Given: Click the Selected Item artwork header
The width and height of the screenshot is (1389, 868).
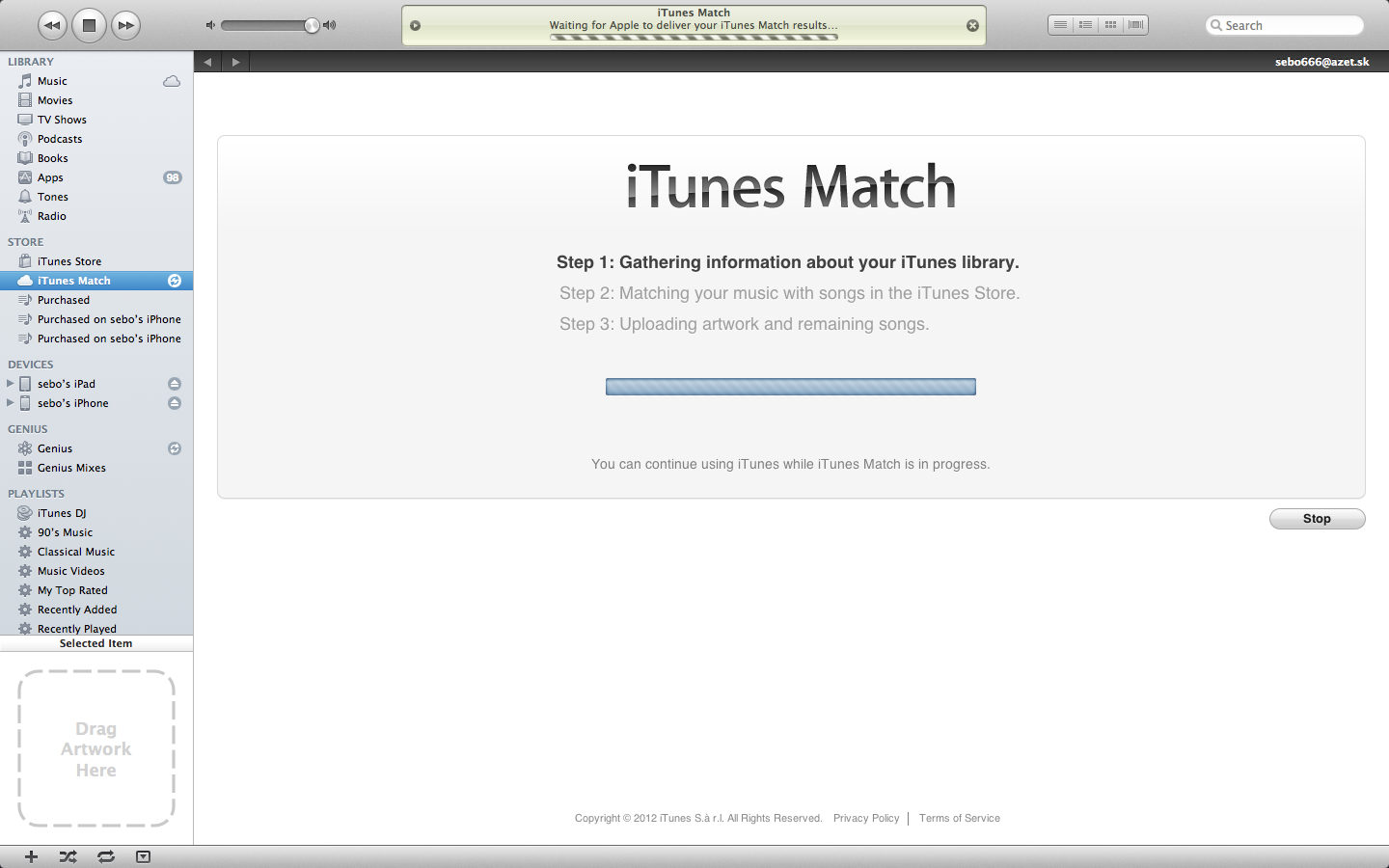Looking at the screenshot, I should coord(96,643).
